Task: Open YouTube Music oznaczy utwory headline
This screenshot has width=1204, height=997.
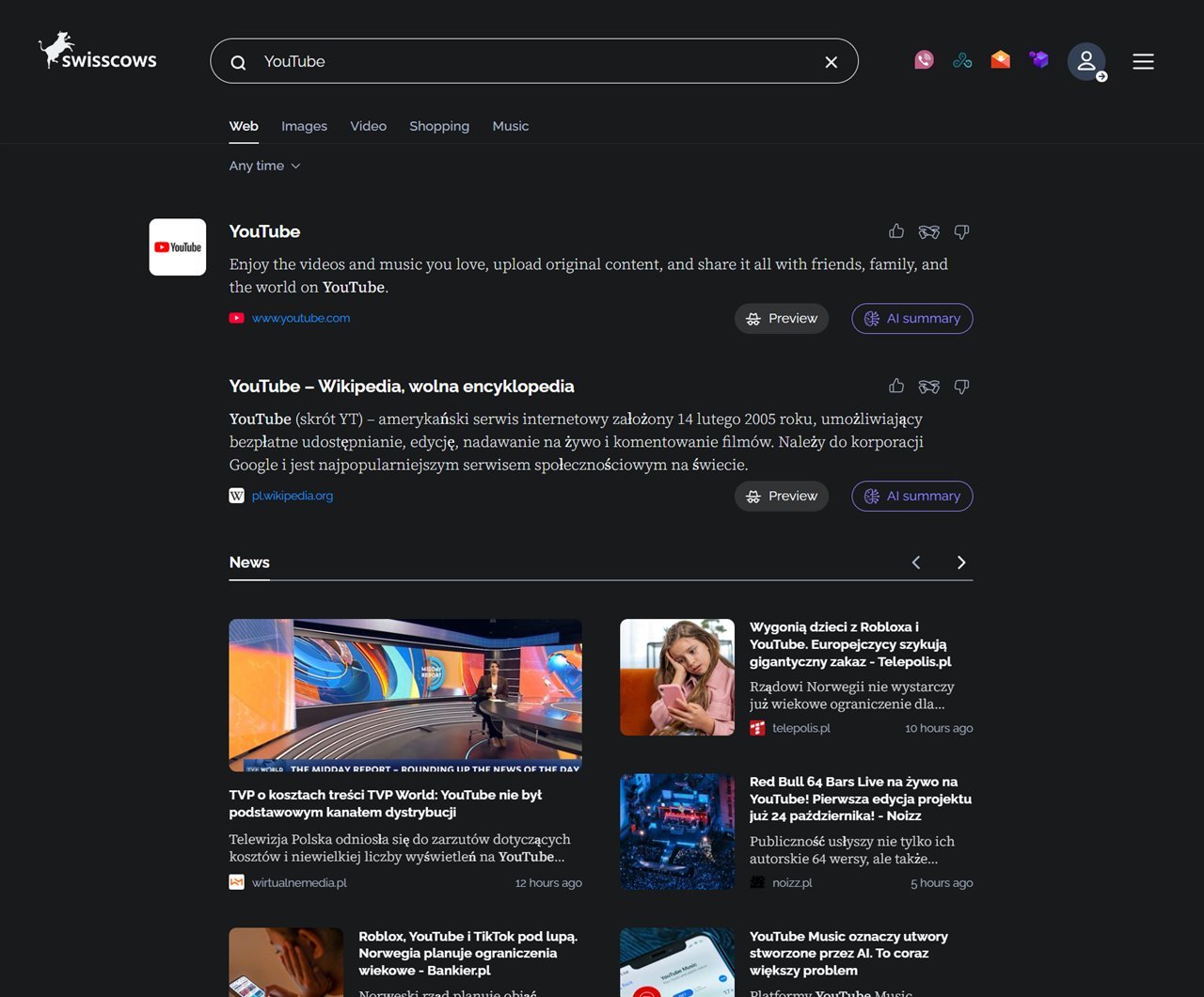Action: pyautogui.click(x=848, y=953)
